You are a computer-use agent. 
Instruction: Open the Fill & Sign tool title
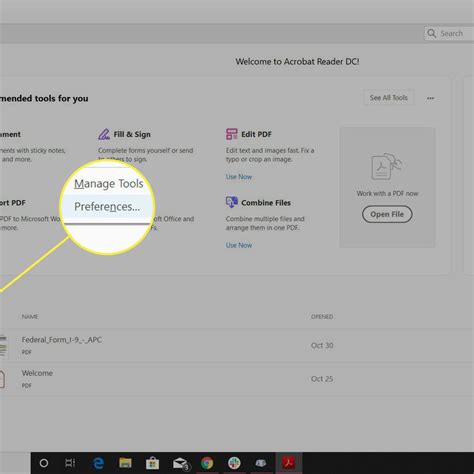tap(132, 134)
